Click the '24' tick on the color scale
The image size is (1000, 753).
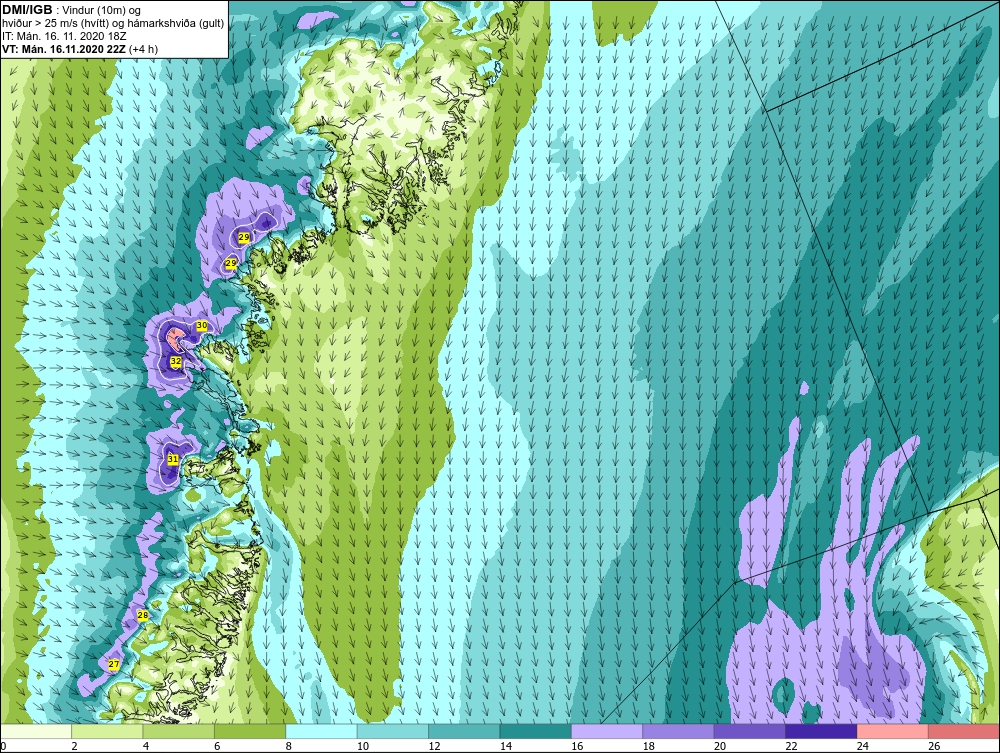coord(863,746)
